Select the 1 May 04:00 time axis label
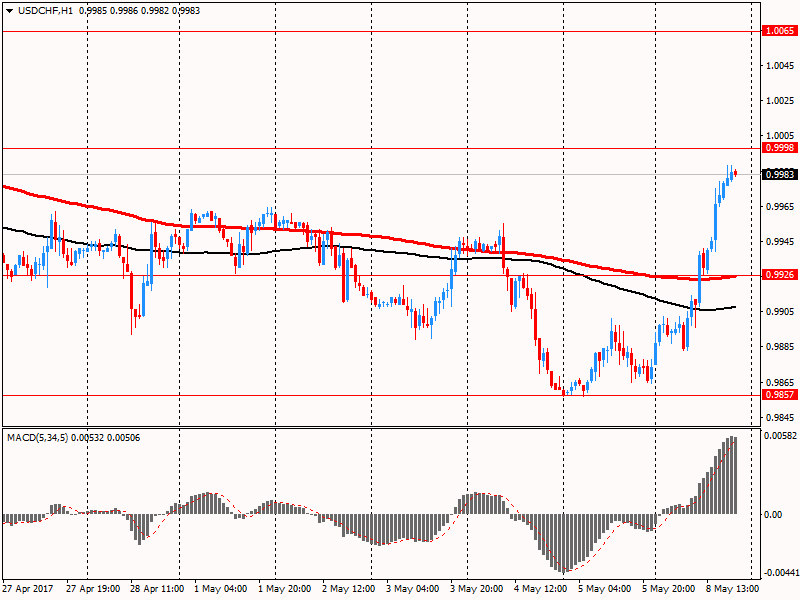 coord(220,589)
